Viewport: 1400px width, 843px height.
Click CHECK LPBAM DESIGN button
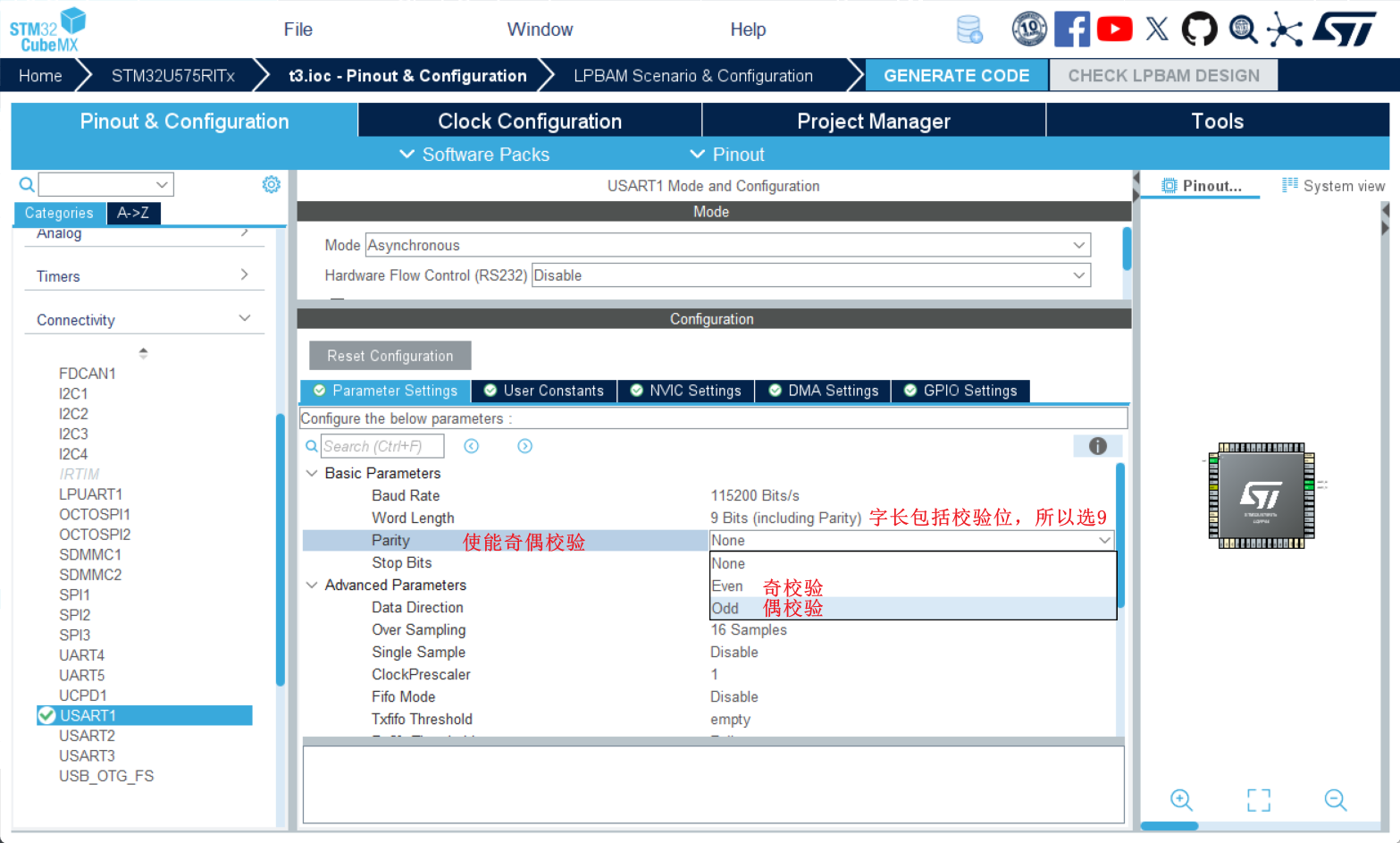pos(1164,76)
